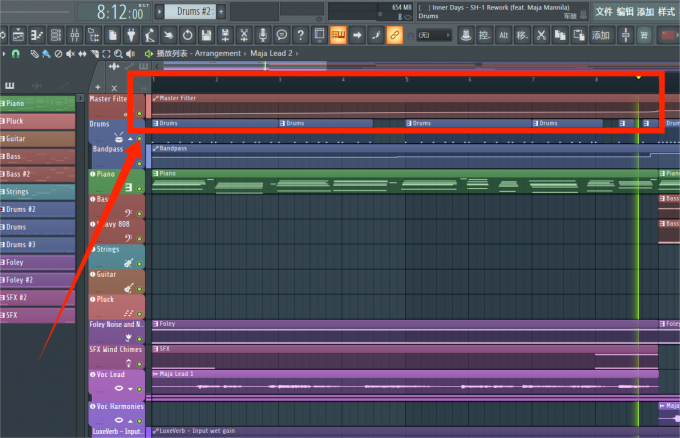The width and height of the screenshot is (680, 438).
Task: Mute the Master Filter track
Action: tap(139, 114)
